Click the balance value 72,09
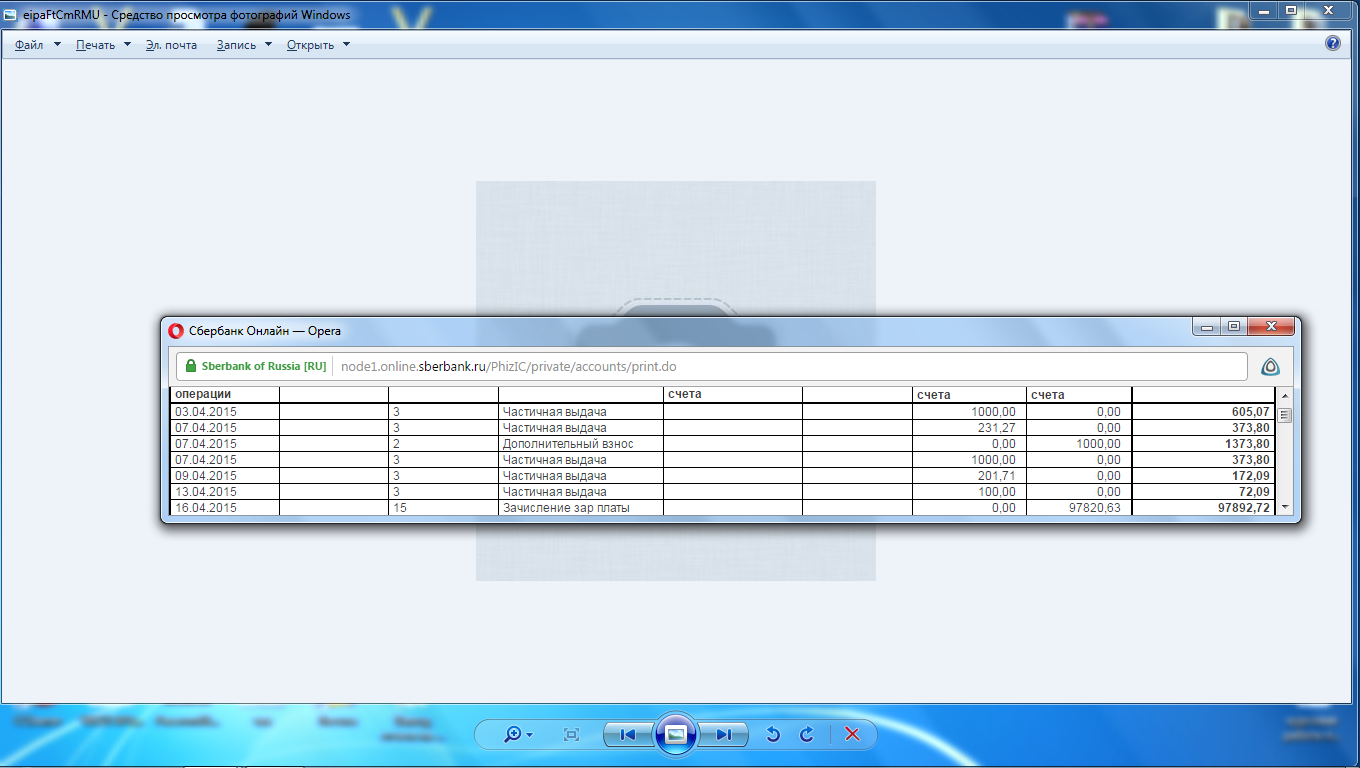 tap(1254, 492)
